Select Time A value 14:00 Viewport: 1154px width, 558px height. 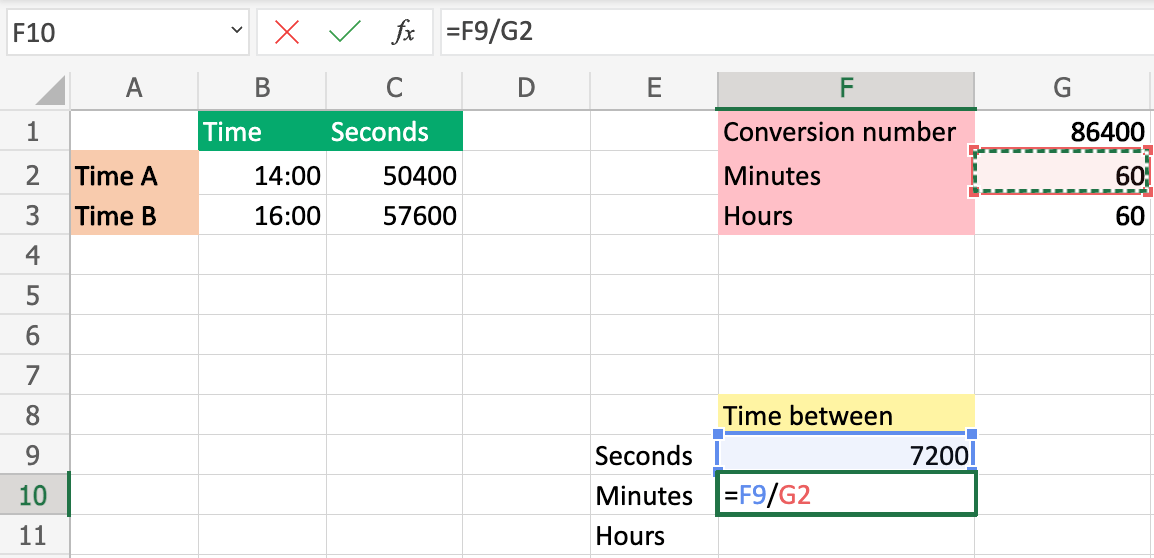point(262,176)
